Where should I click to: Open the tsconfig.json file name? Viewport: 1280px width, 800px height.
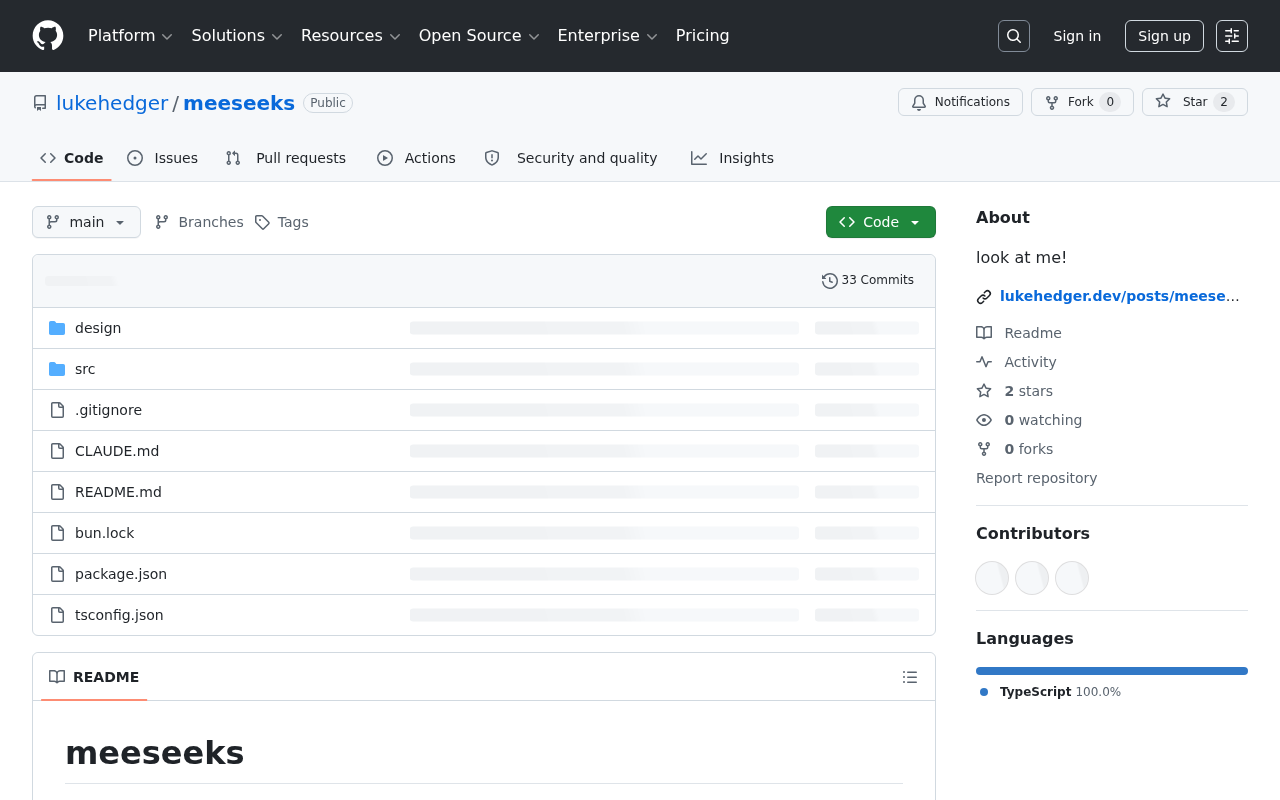point(119,615)
